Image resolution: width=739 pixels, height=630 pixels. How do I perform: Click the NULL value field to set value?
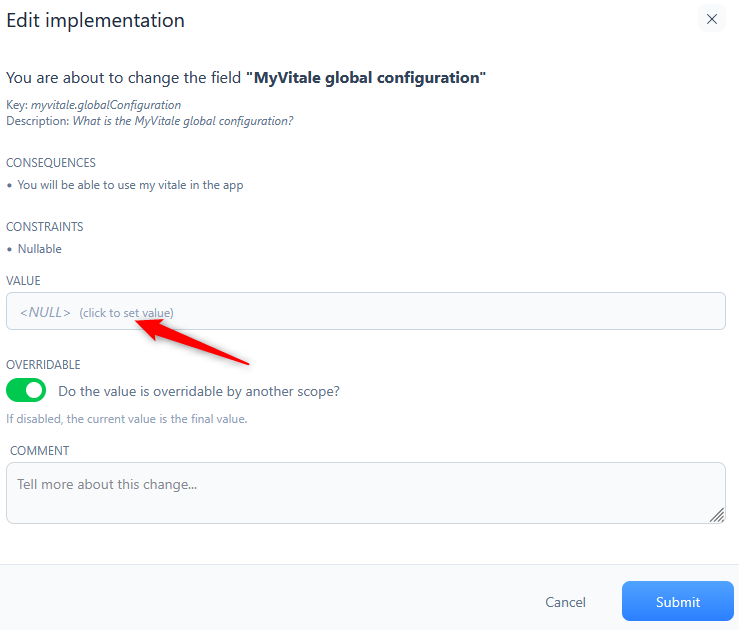click(x=365, y=311)
